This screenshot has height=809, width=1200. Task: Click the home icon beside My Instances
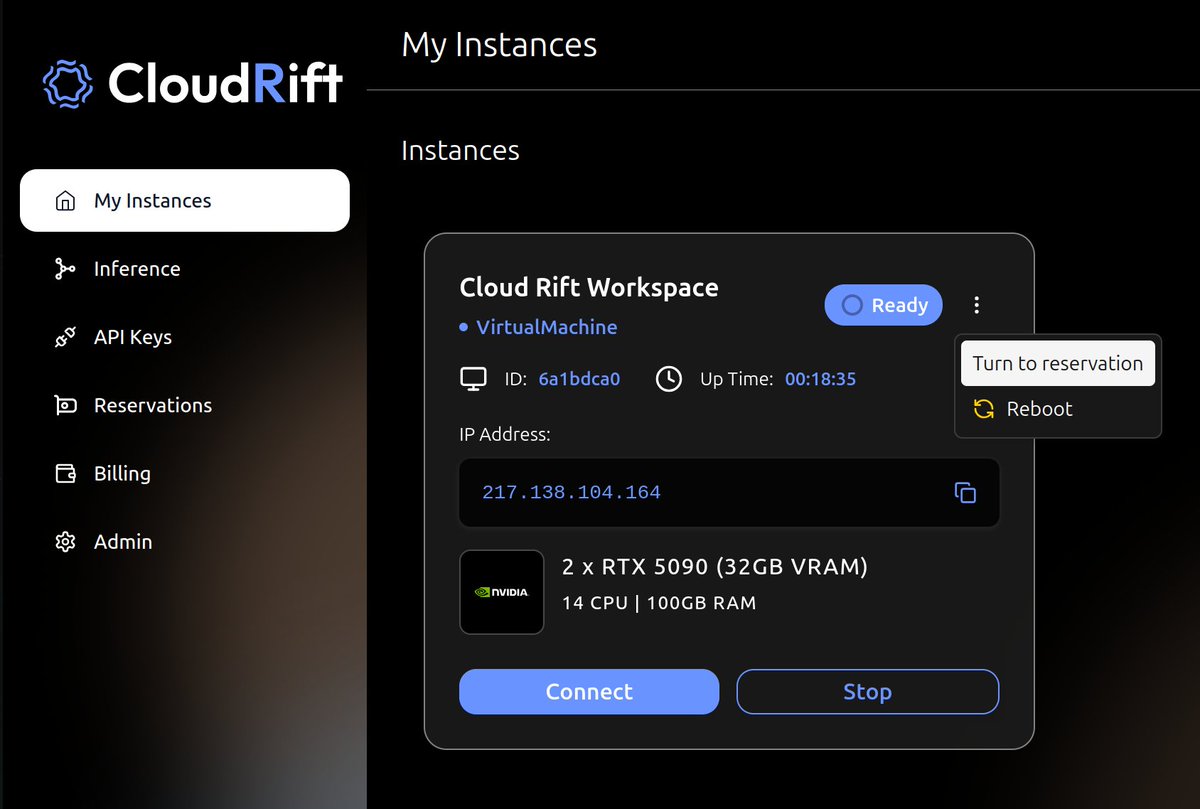pyautogui.click(x=65, y=201)
